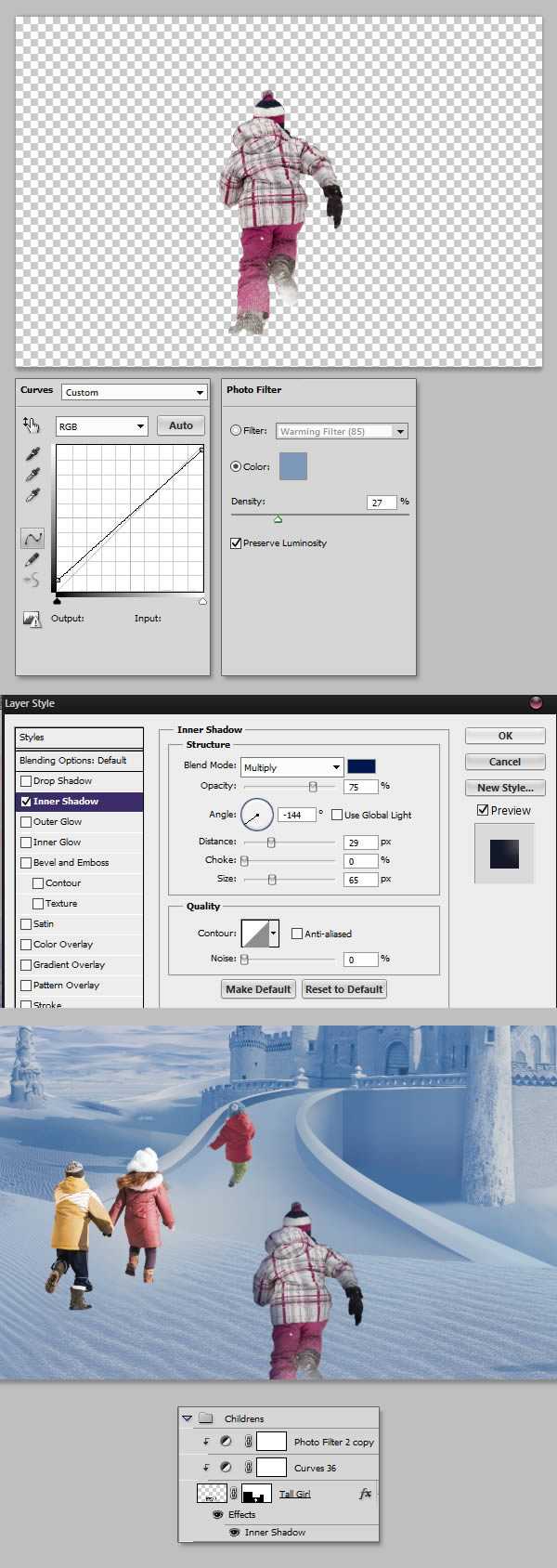Open the Blend Mode dropdown set to Multiply
Image resolution: width=557 pixels, height=1568 pixels.
coord(291,767)
